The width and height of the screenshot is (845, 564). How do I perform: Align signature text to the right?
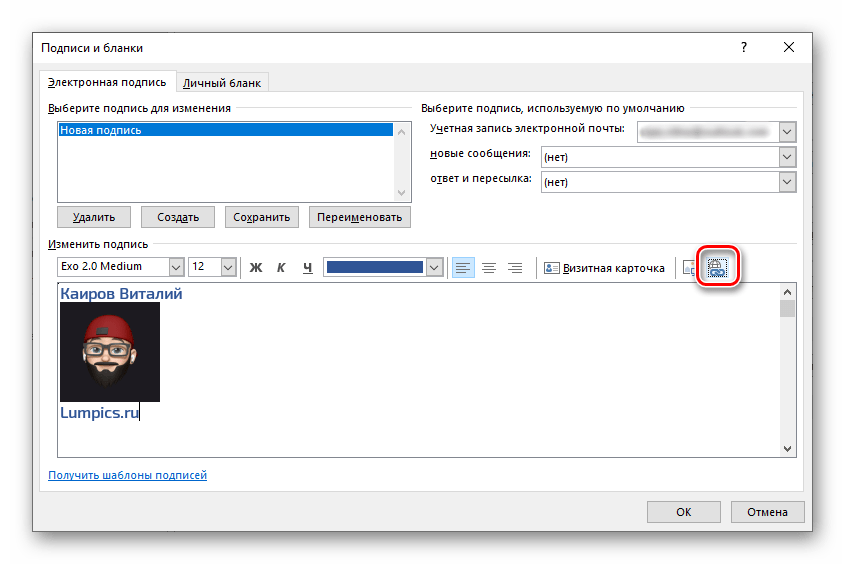pos(515,268)
